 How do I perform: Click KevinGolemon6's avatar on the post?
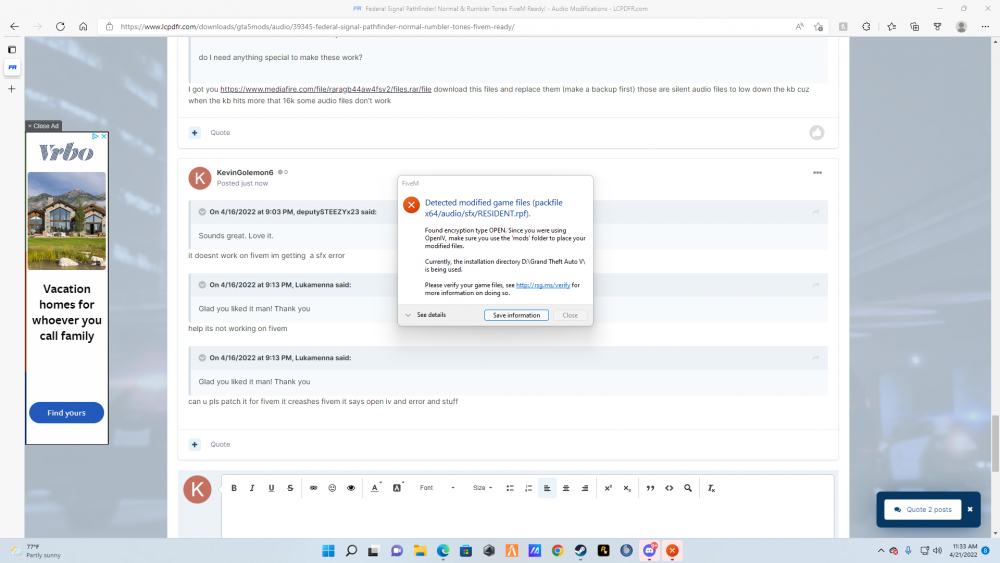[x=200, y=178]
